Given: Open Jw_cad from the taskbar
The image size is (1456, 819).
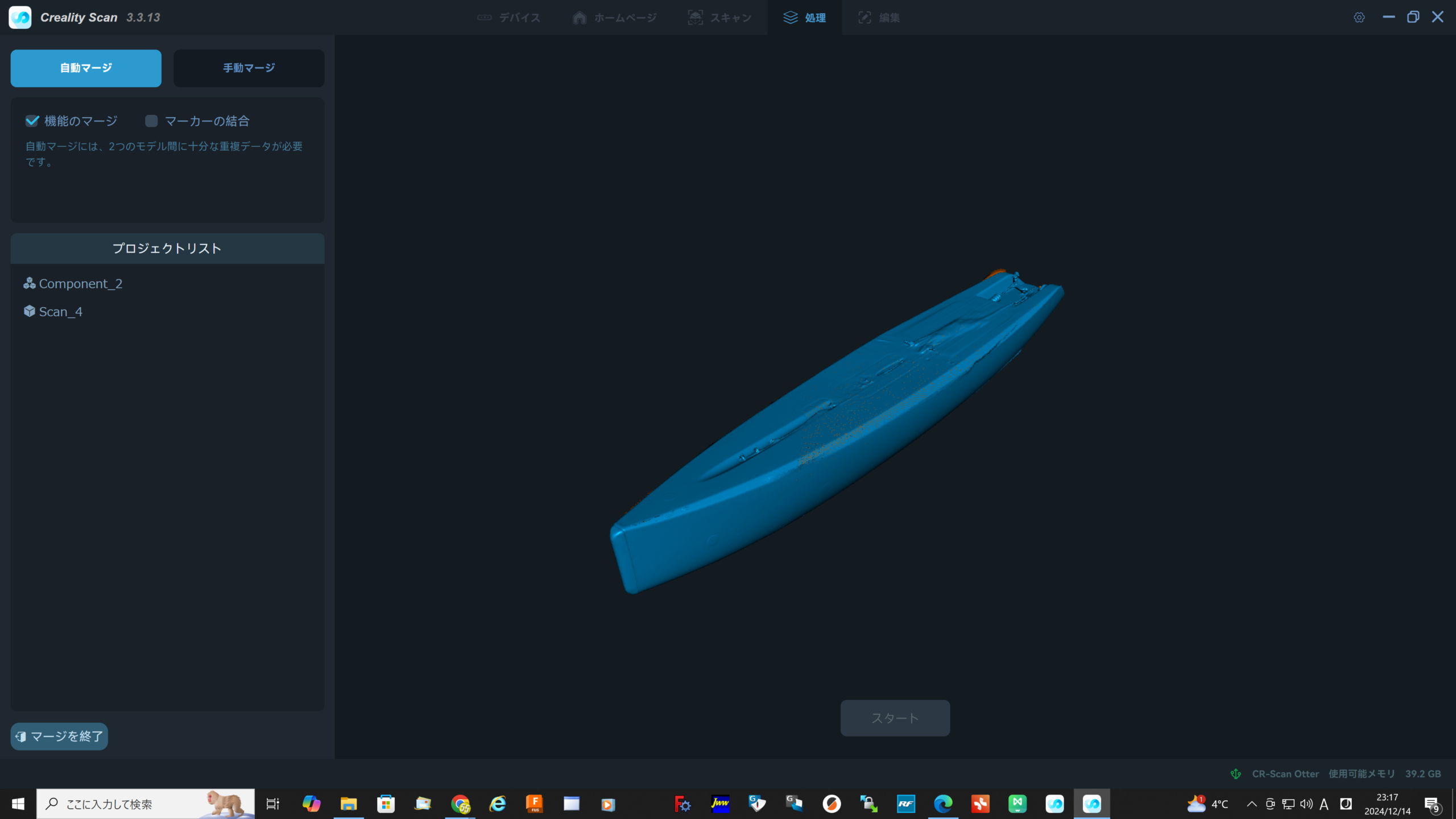Looking at the screenshot, I should 720,804.
